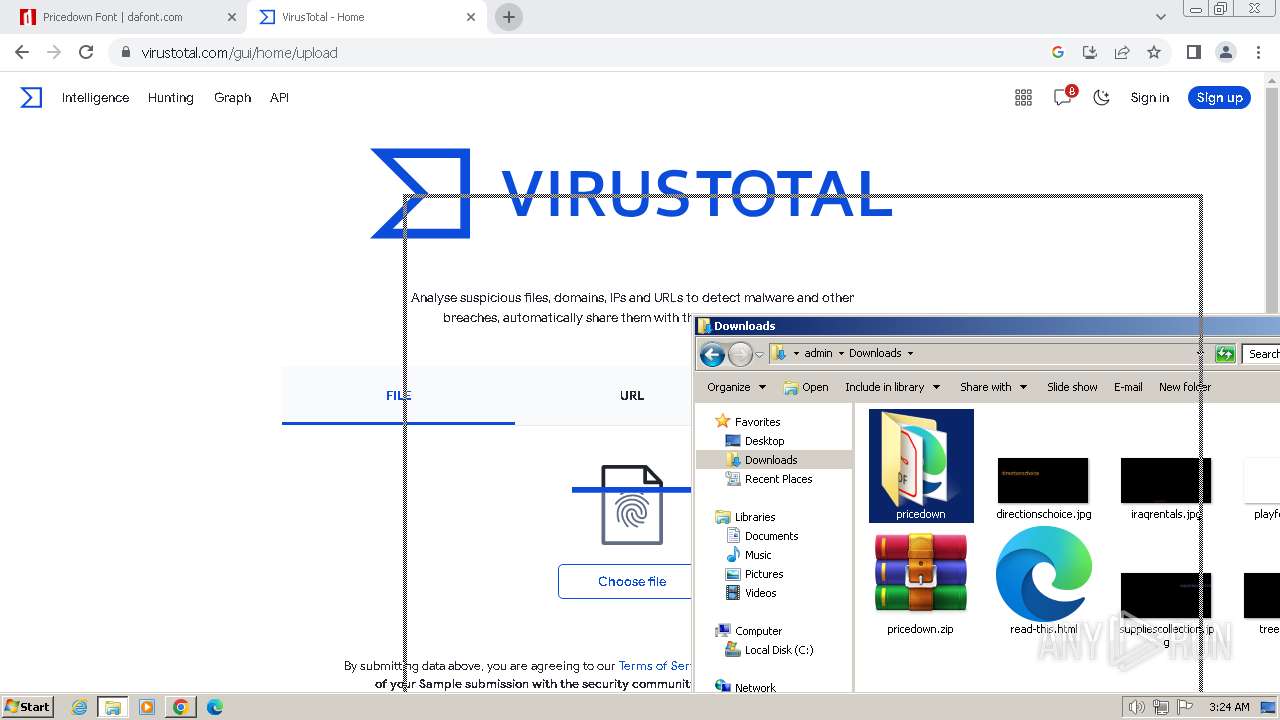
Task: Open the Google apps grid icon
Action: coord(1023,97)
